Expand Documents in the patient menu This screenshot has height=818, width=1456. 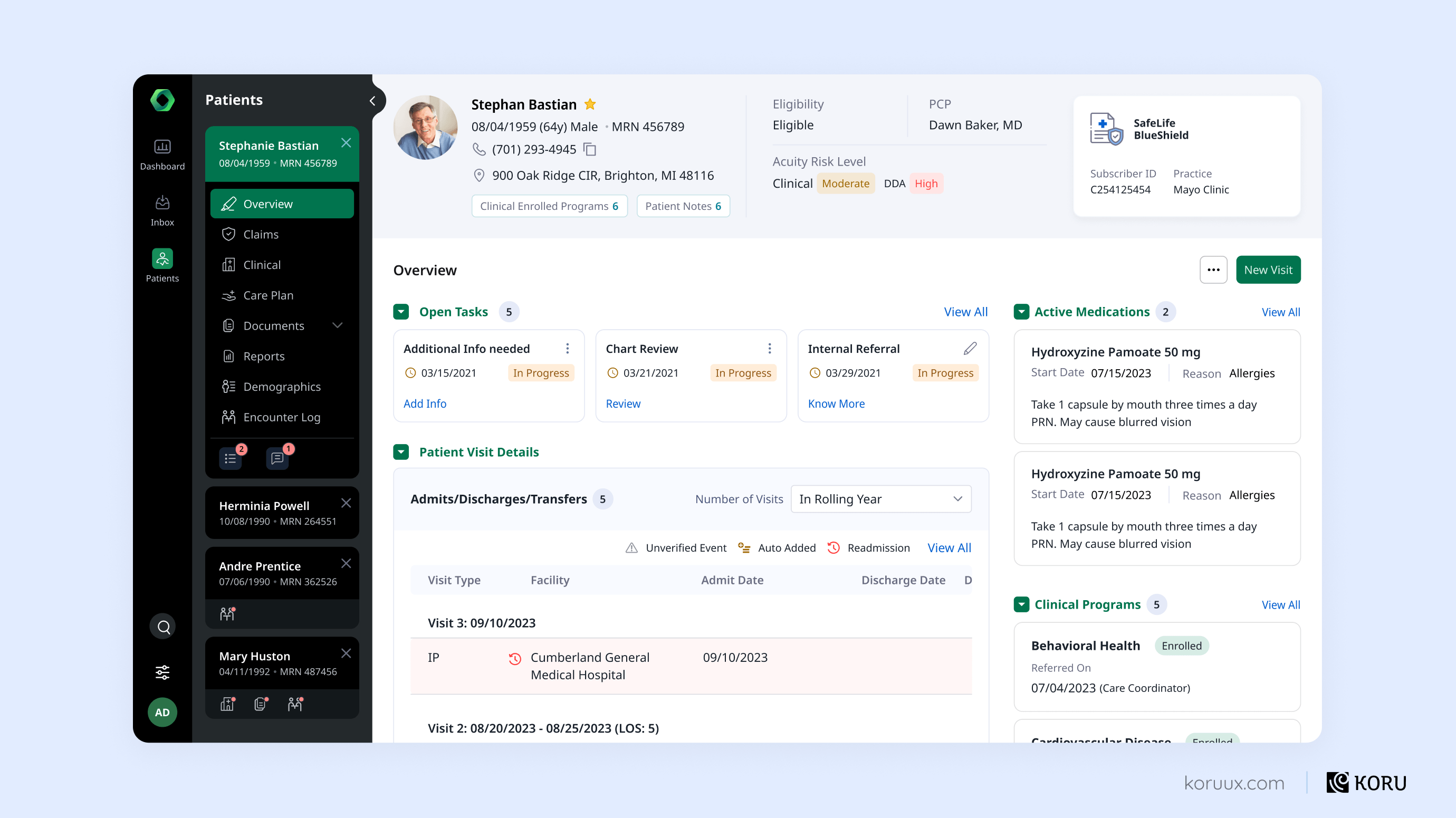338,325
